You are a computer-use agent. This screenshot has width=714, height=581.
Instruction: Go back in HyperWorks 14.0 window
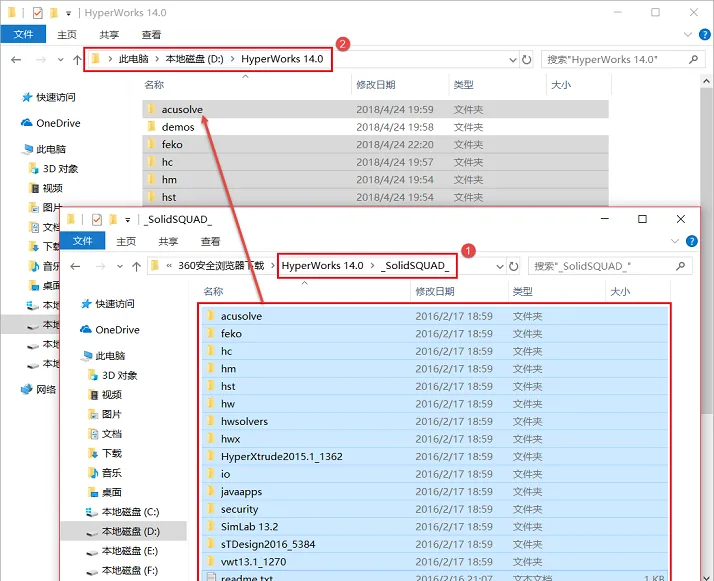pos(16,60)
